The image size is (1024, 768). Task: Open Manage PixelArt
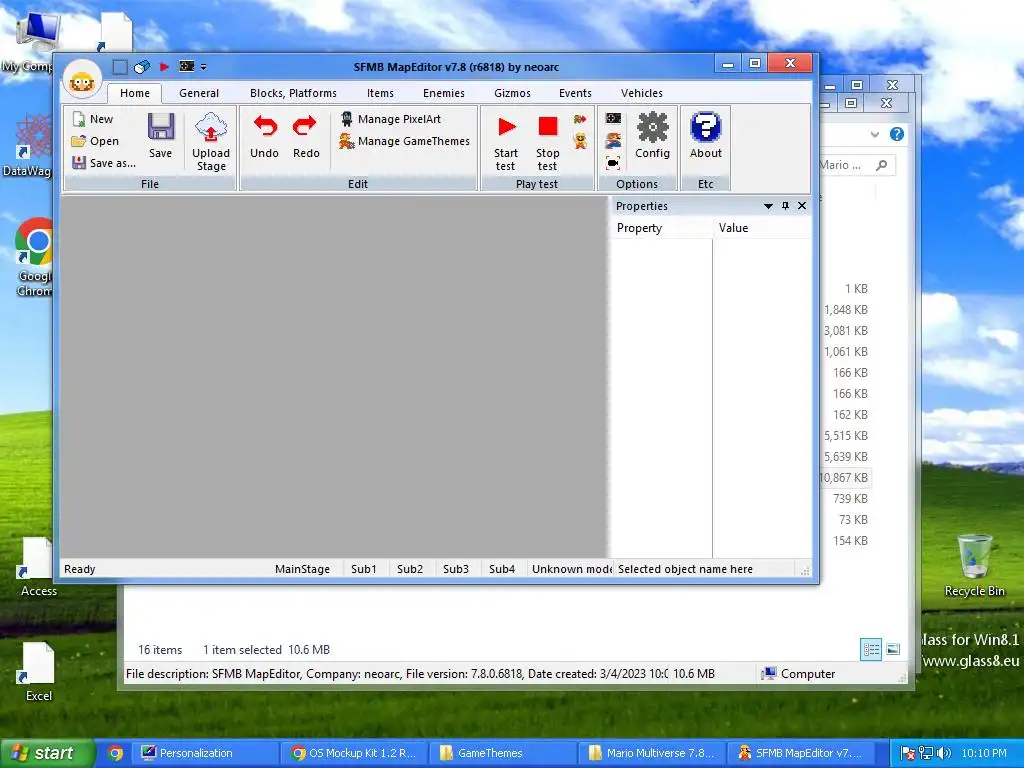(391, 119)
